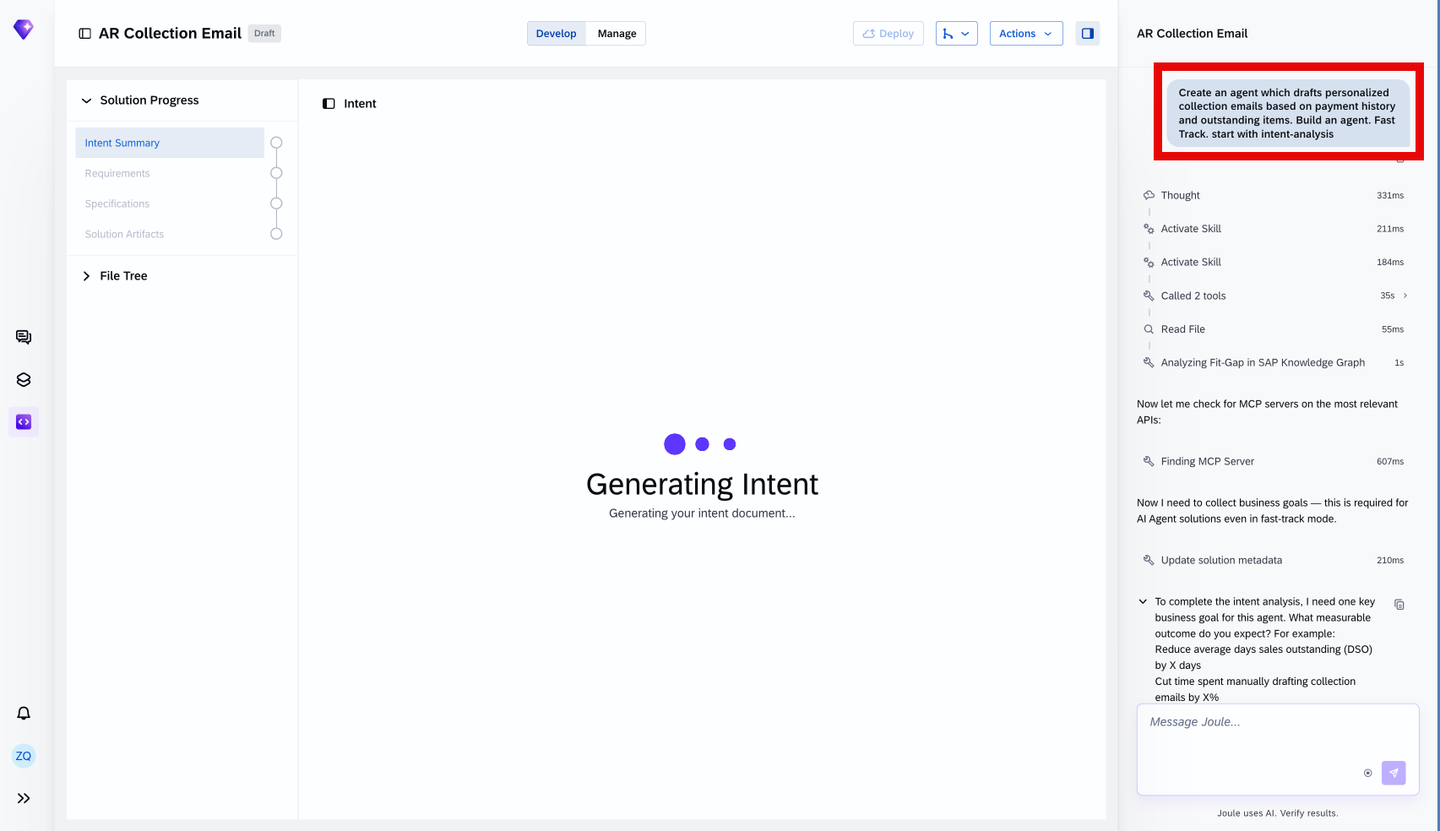The height and width of the screenshot is (831, 1440).
Task: Copy the business goal response with copy icon
Action: pos(1399,604)
